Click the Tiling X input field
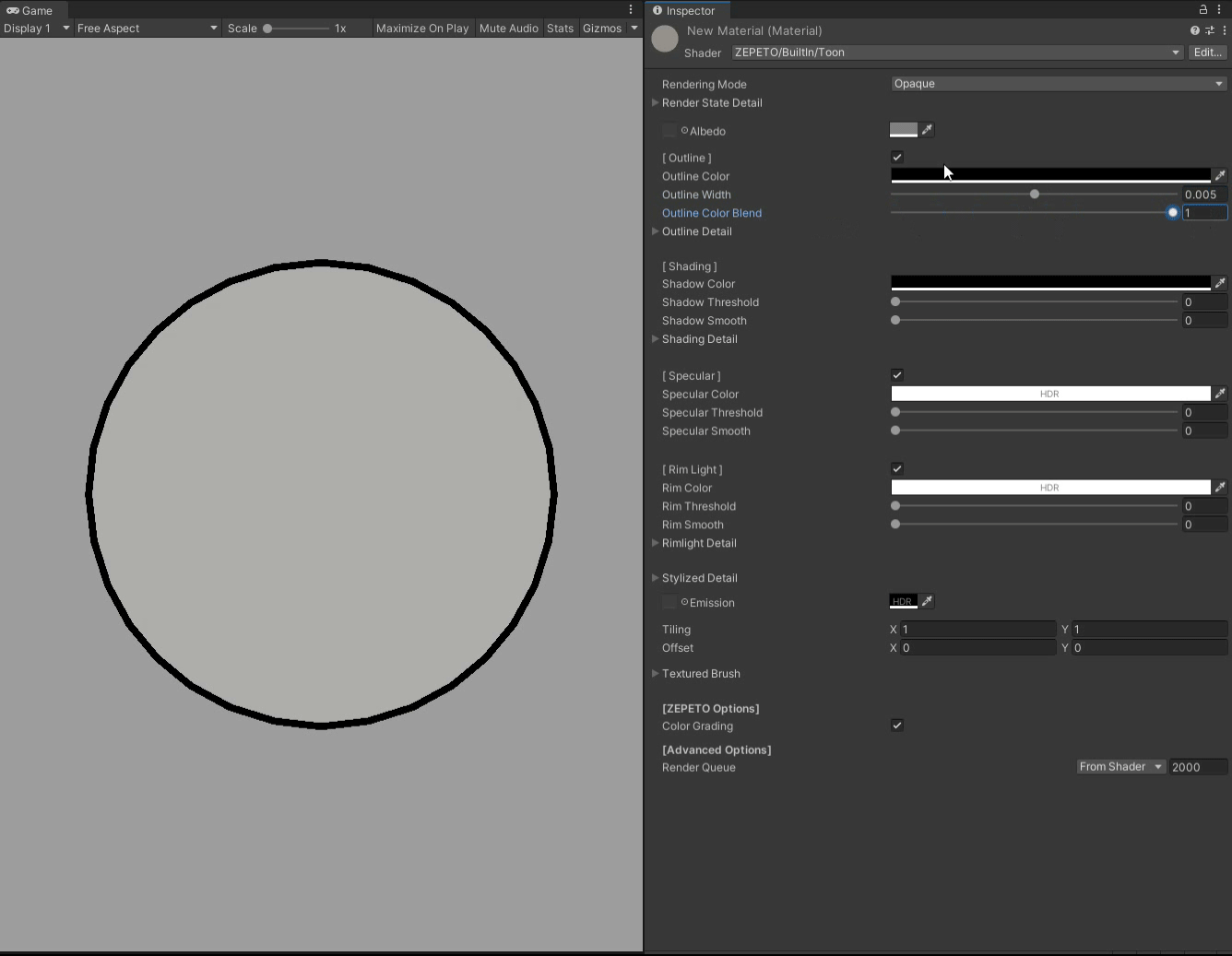Screen dimensions: 1232x956 (x=979, y=629)
